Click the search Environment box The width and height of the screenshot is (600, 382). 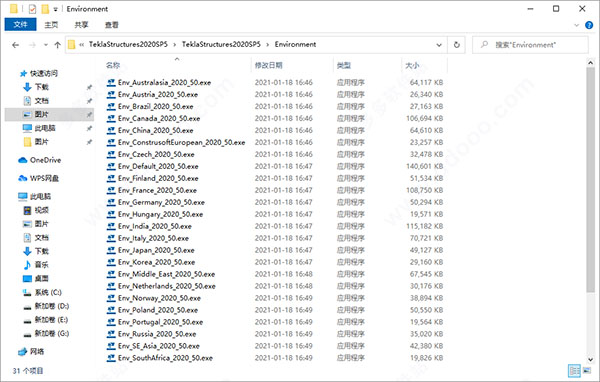530,45
